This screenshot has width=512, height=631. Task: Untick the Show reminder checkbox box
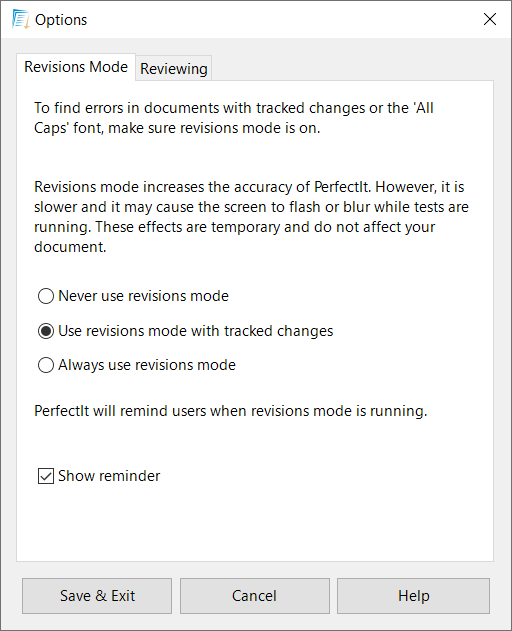(46, 476)
